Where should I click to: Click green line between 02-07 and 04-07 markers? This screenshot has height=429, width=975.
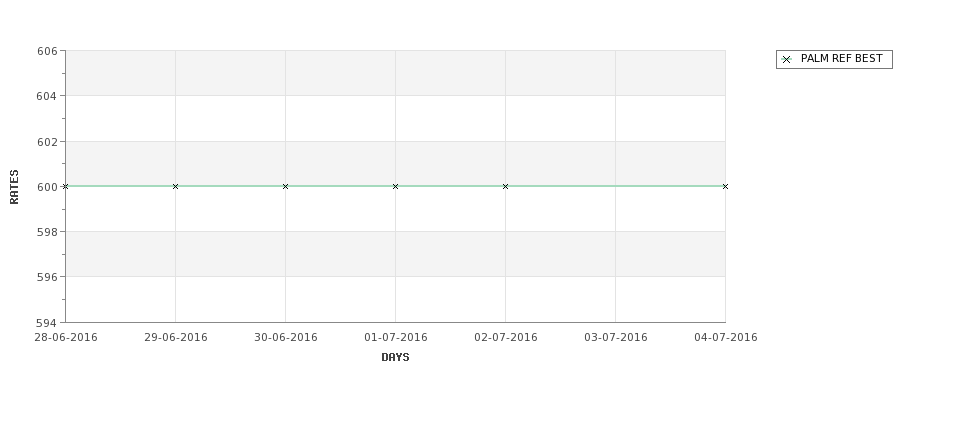[x=616, y=186]
